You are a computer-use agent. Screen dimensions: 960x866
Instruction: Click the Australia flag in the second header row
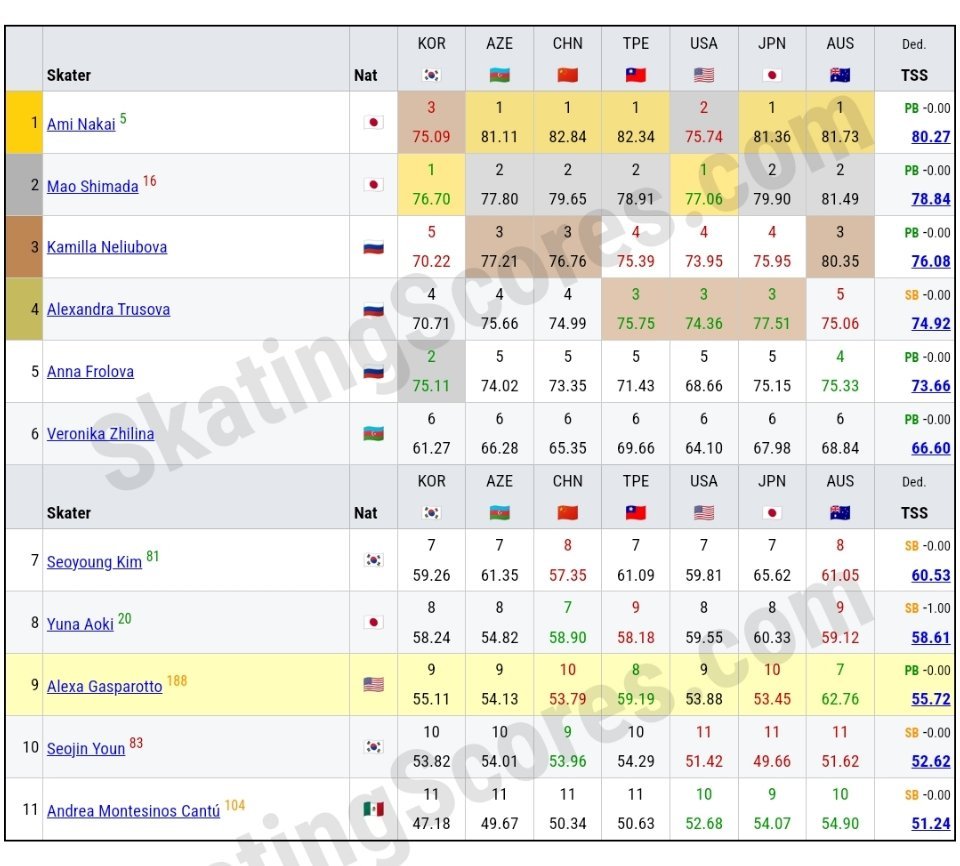839,513
